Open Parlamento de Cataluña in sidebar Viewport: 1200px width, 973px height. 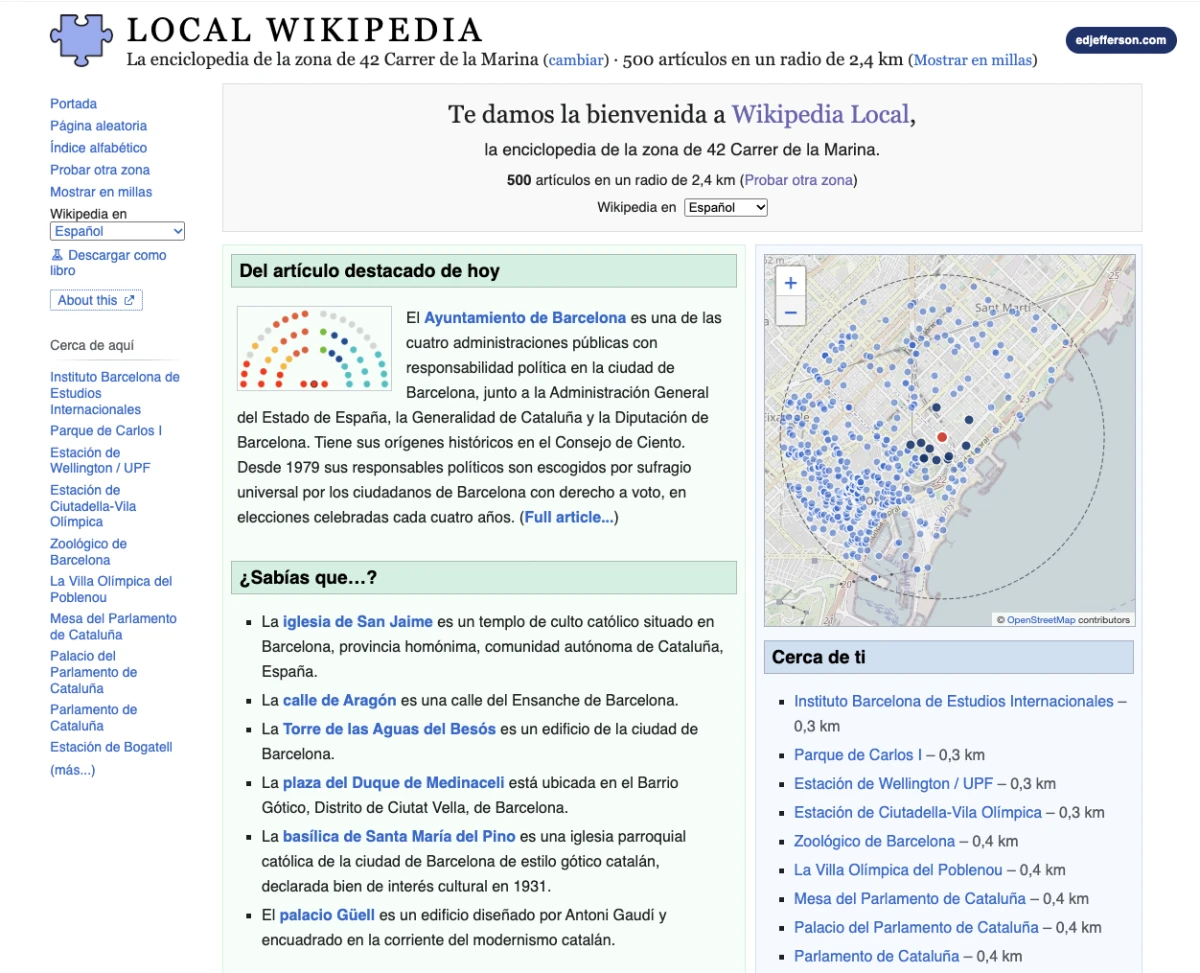point(93,717)
